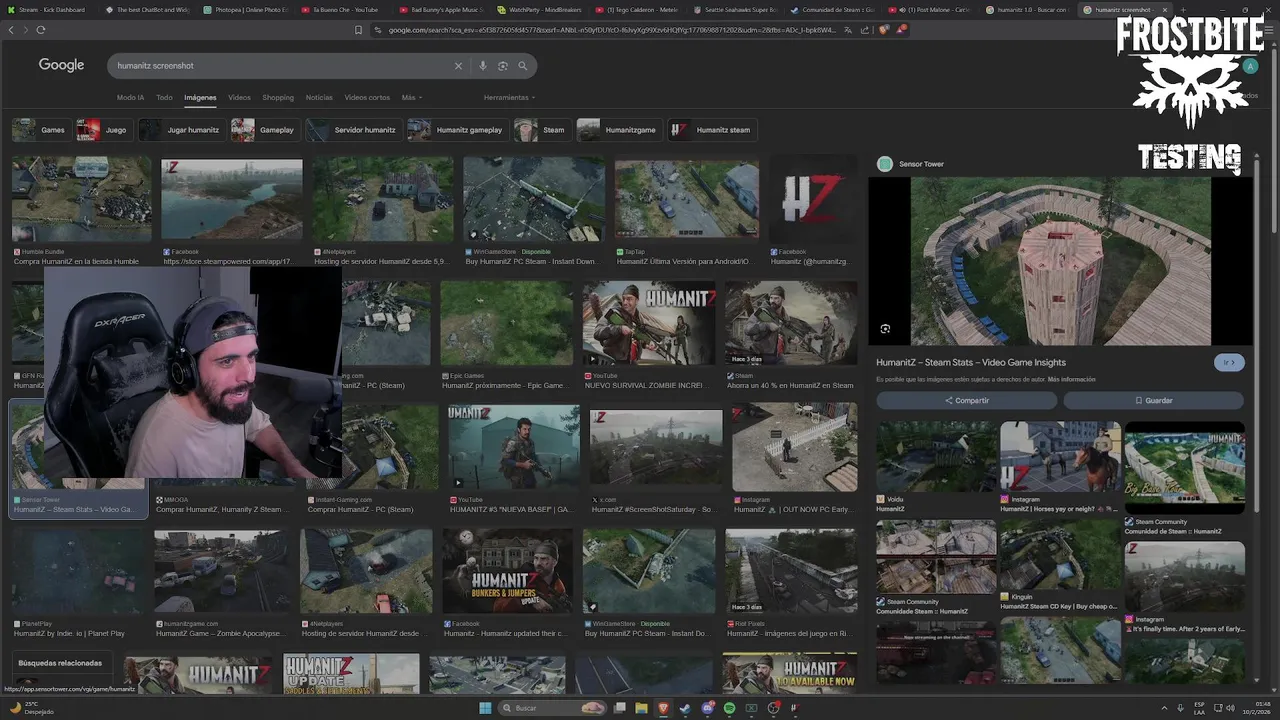The width and height of the screenshot is (1280, 720).
Task: Open the Shopping tab
Action: [x=278, y=98]
